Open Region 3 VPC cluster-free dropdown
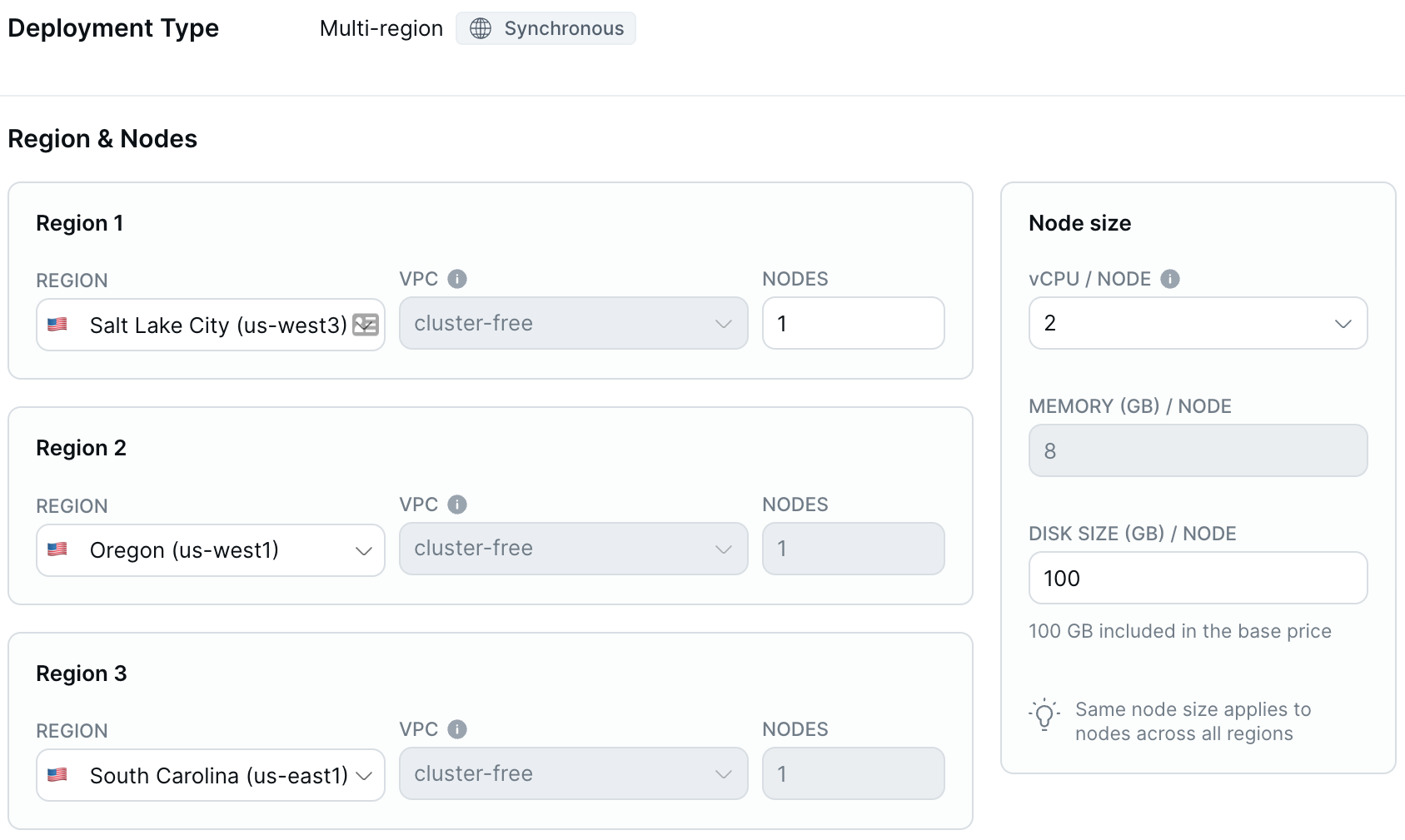 574,773
